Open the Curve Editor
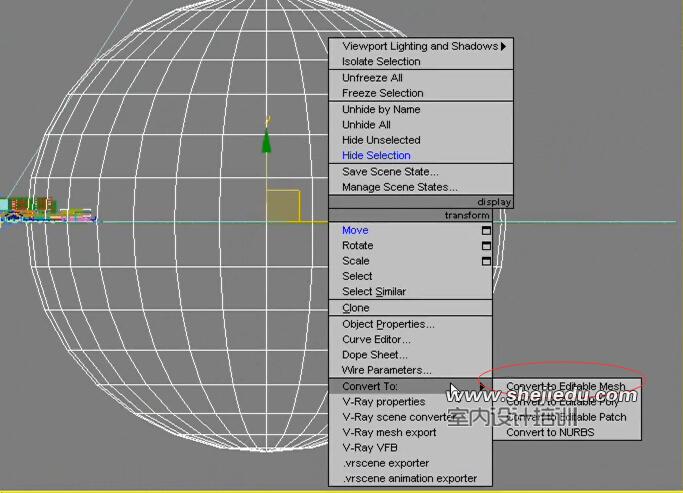Viewport: 683px width, 493px height. [x=410, y=339]
